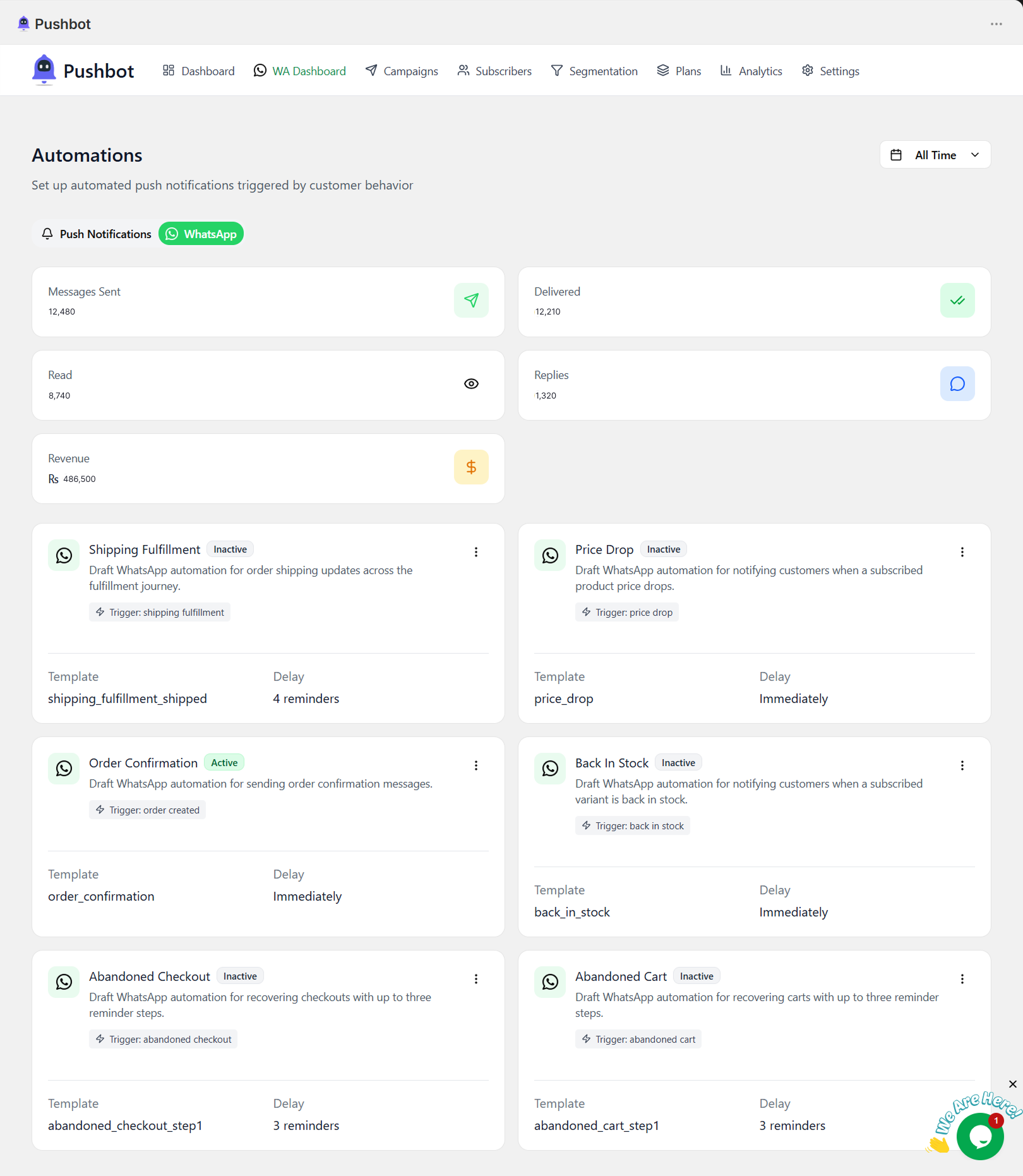Click the 'Trigger: price drop' tag

click(627, 613)
